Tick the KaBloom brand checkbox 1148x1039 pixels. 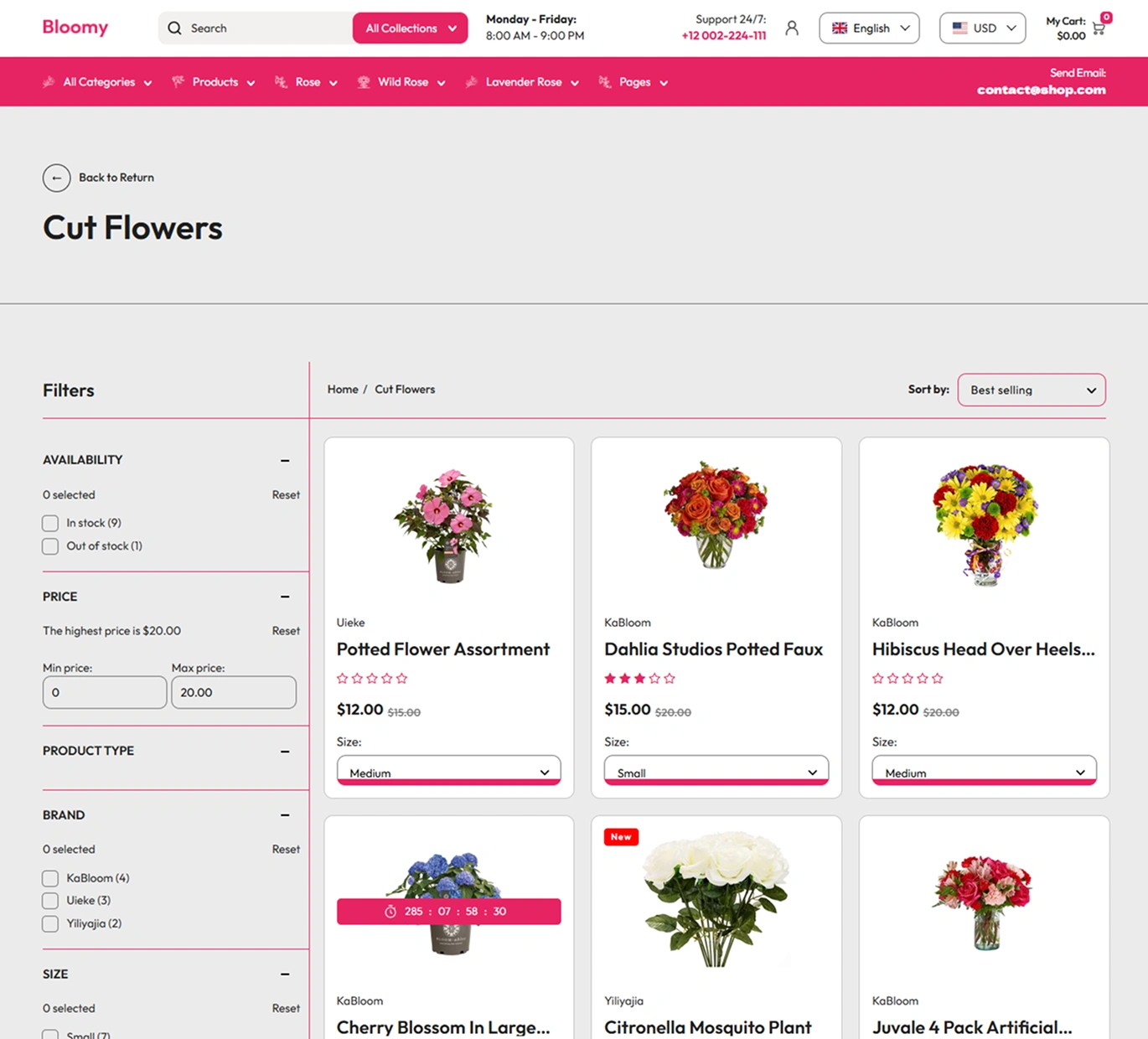point(50,878)
